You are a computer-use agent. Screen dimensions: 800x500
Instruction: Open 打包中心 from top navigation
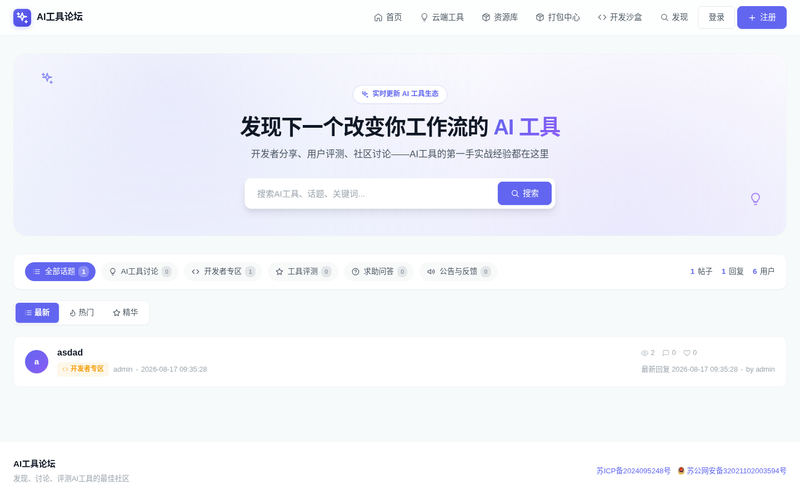click(x=558, y=17)
